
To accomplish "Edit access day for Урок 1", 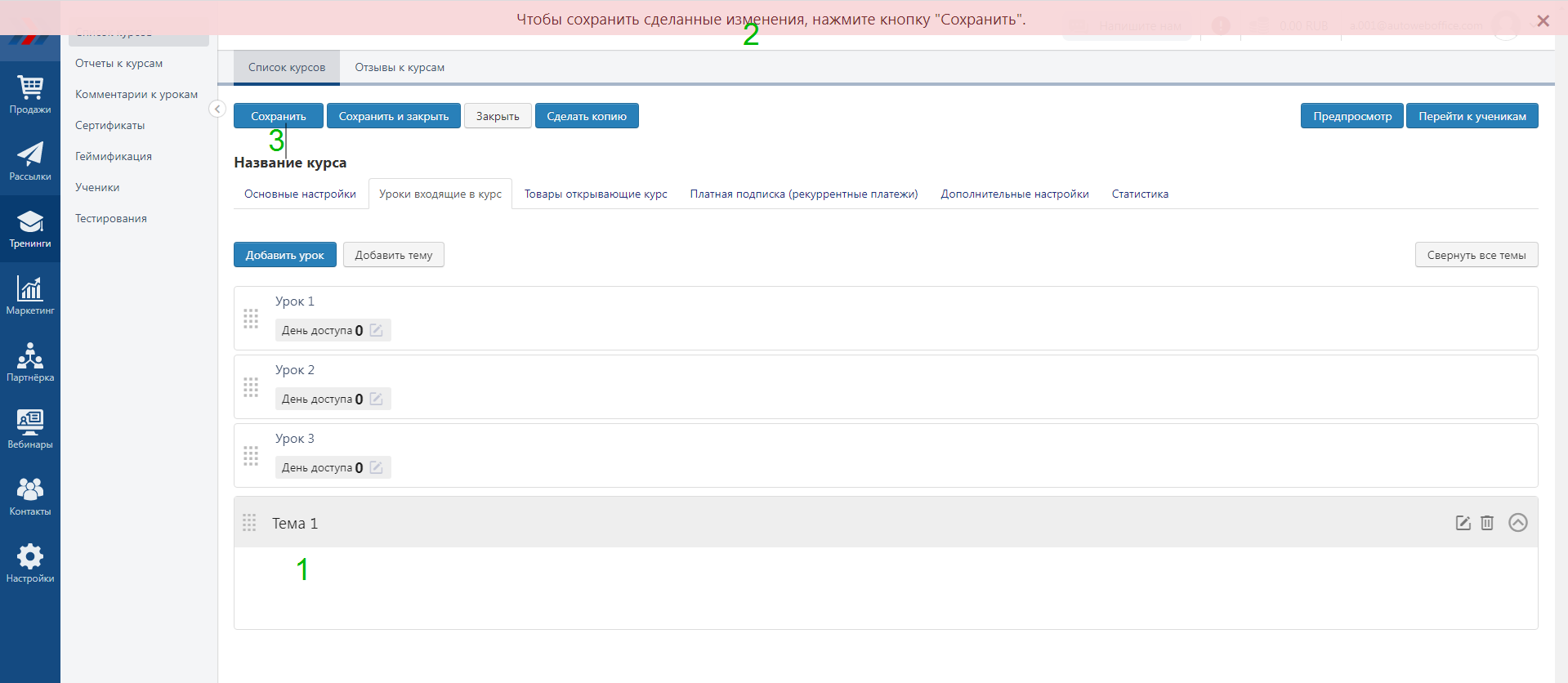I will click(377, 330).
